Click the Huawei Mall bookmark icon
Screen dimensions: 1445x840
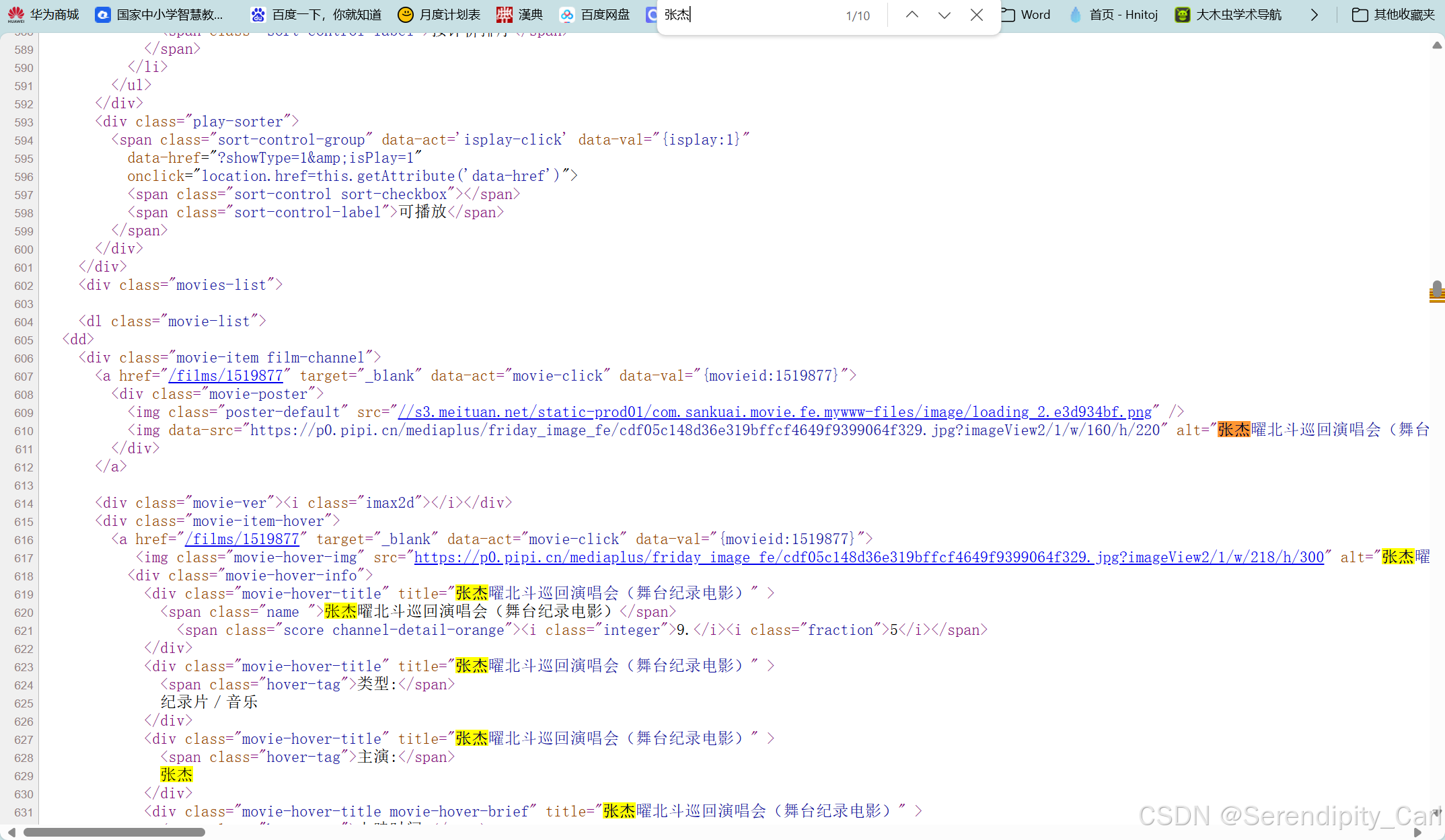tap(16, 14)
